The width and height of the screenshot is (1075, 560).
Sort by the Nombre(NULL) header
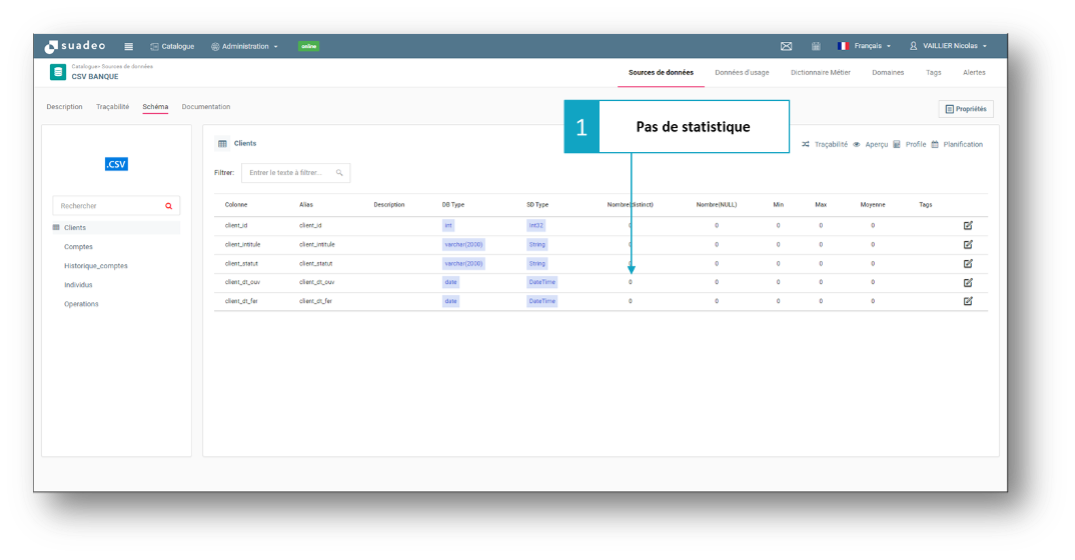[x=716, y=205]
